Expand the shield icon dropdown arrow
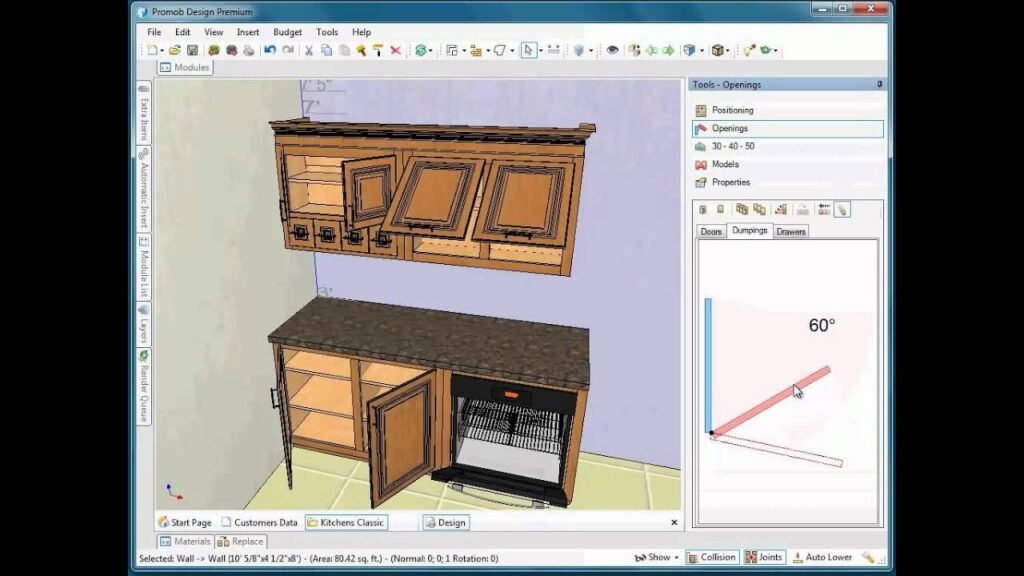 (591, 51)
